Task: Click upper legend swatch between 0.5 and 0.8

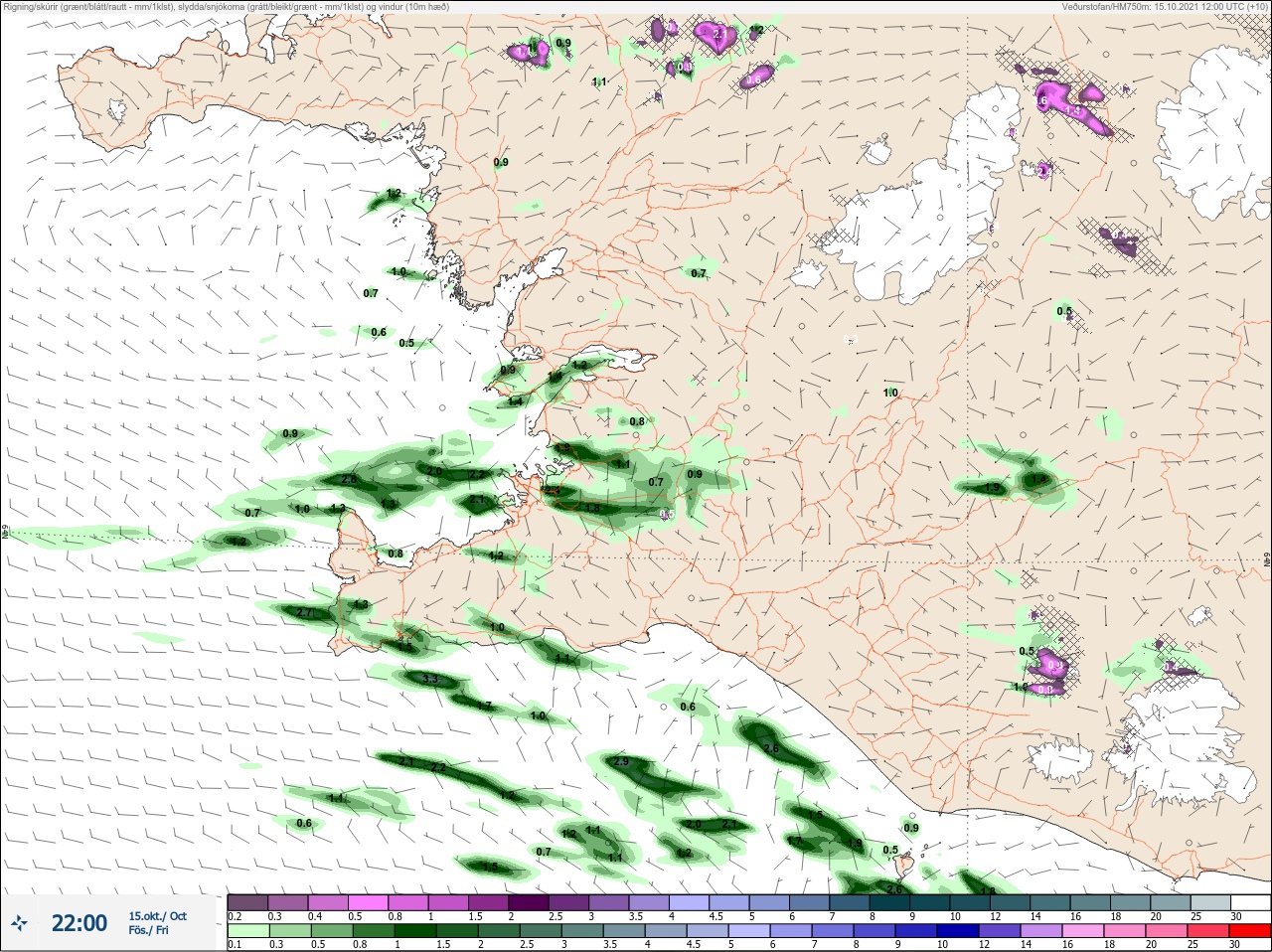Action: click(x=369, y=903)
